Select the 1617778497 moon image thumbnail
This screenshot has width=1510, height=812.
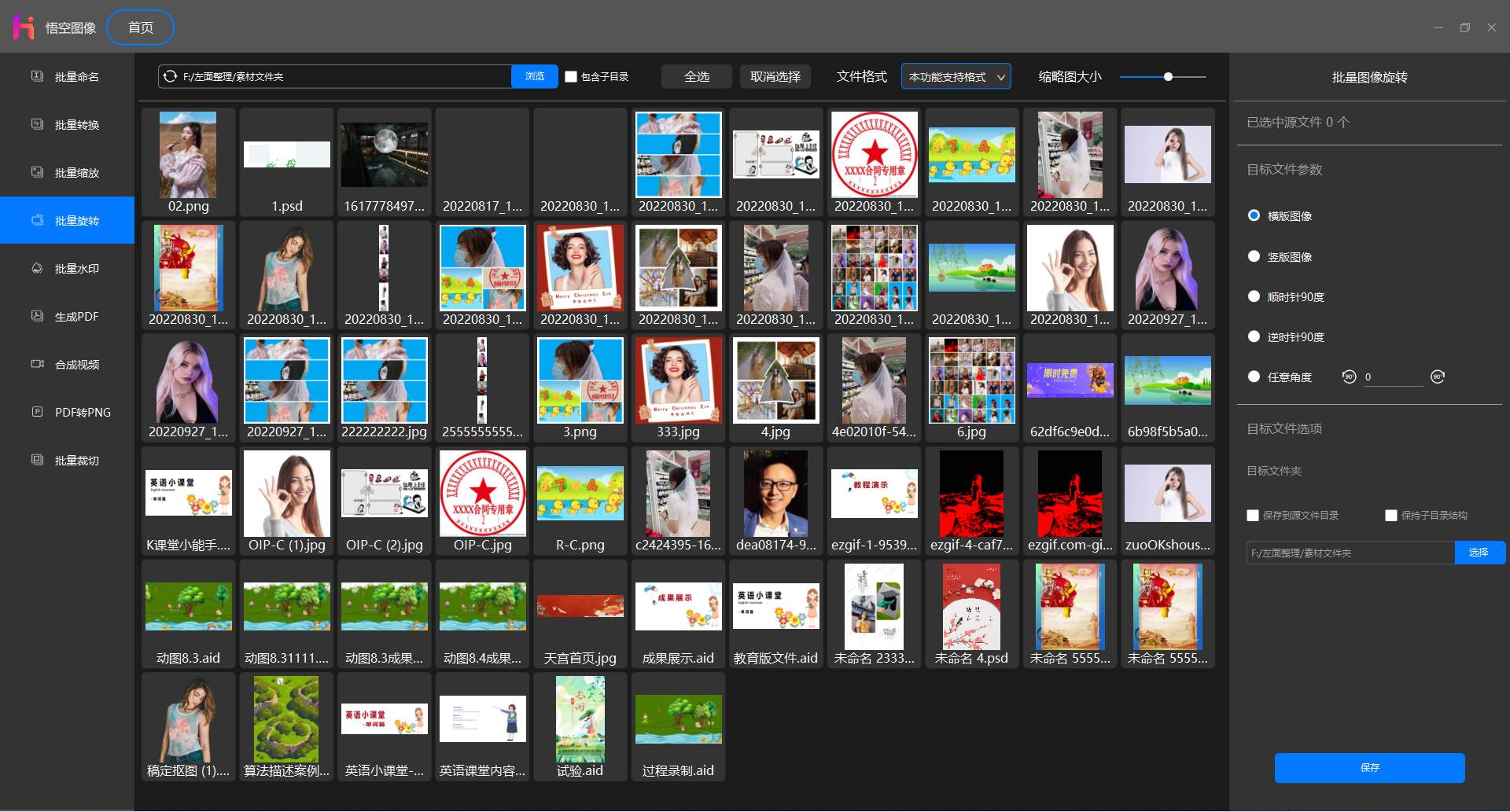coord(384,162)
